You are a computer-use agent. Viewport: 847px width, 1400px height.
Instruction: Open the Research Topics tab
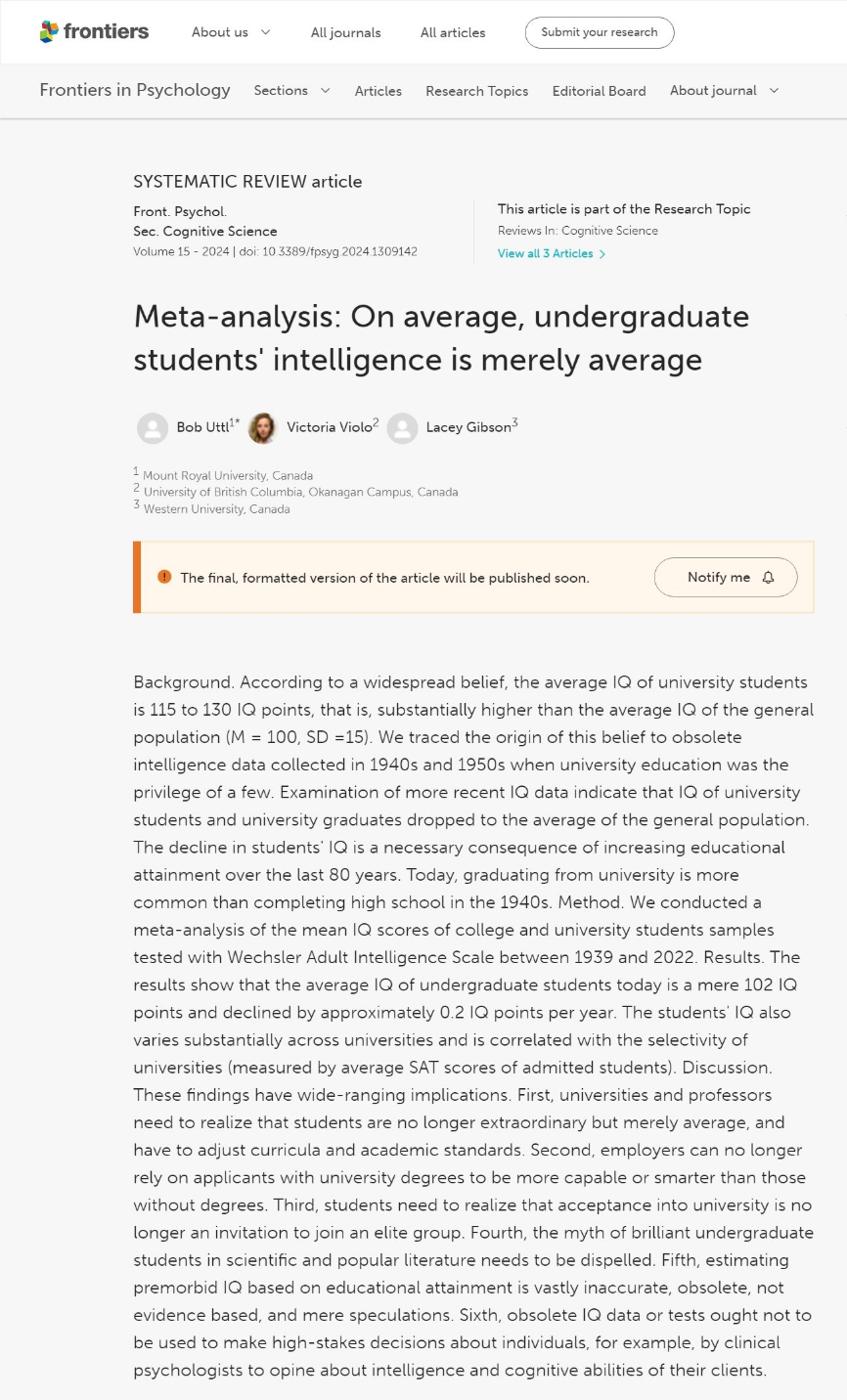click(477, 91)
